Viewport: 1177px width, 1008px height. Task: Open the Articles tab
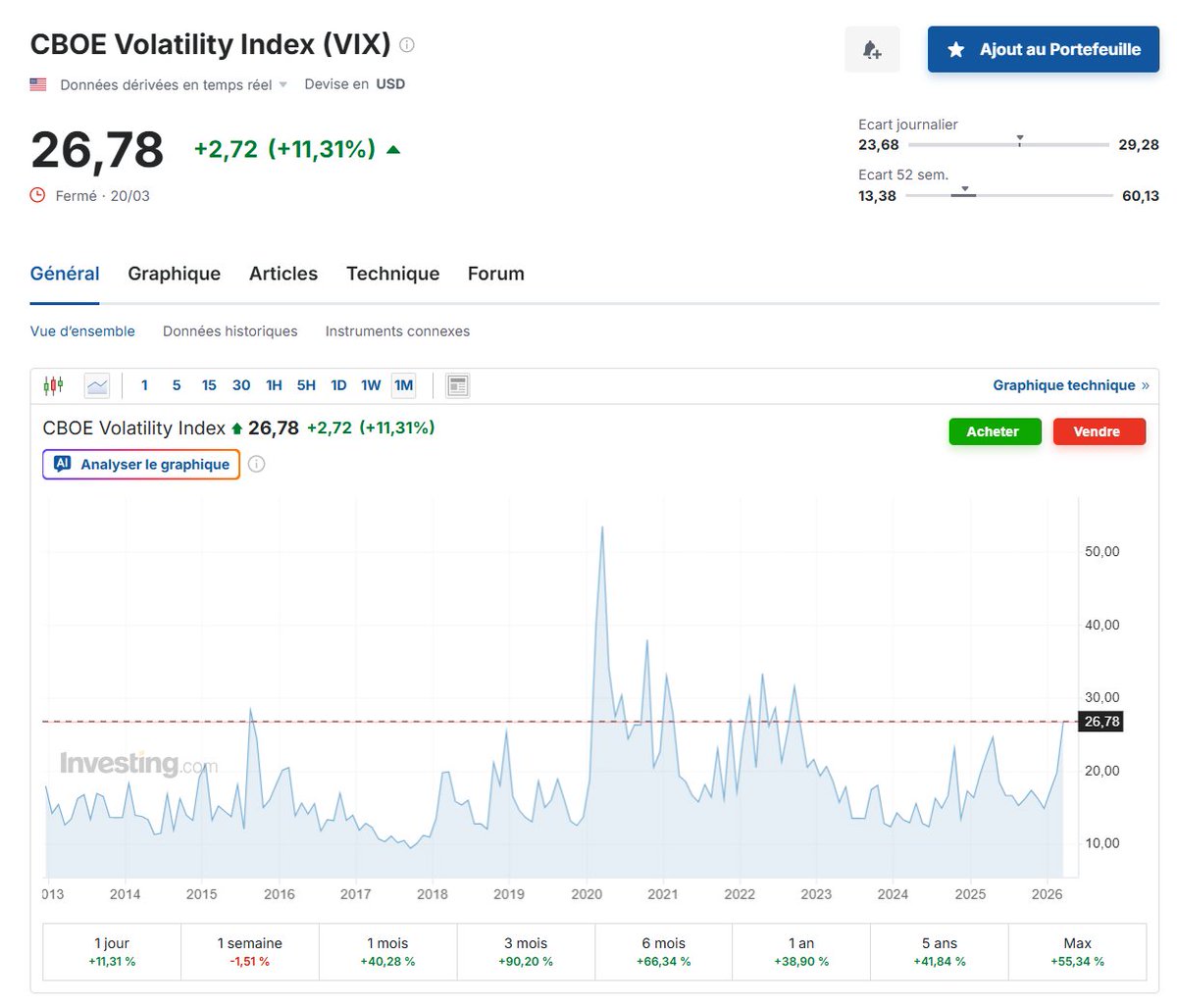pyautogui.click(x=283, y=274)
